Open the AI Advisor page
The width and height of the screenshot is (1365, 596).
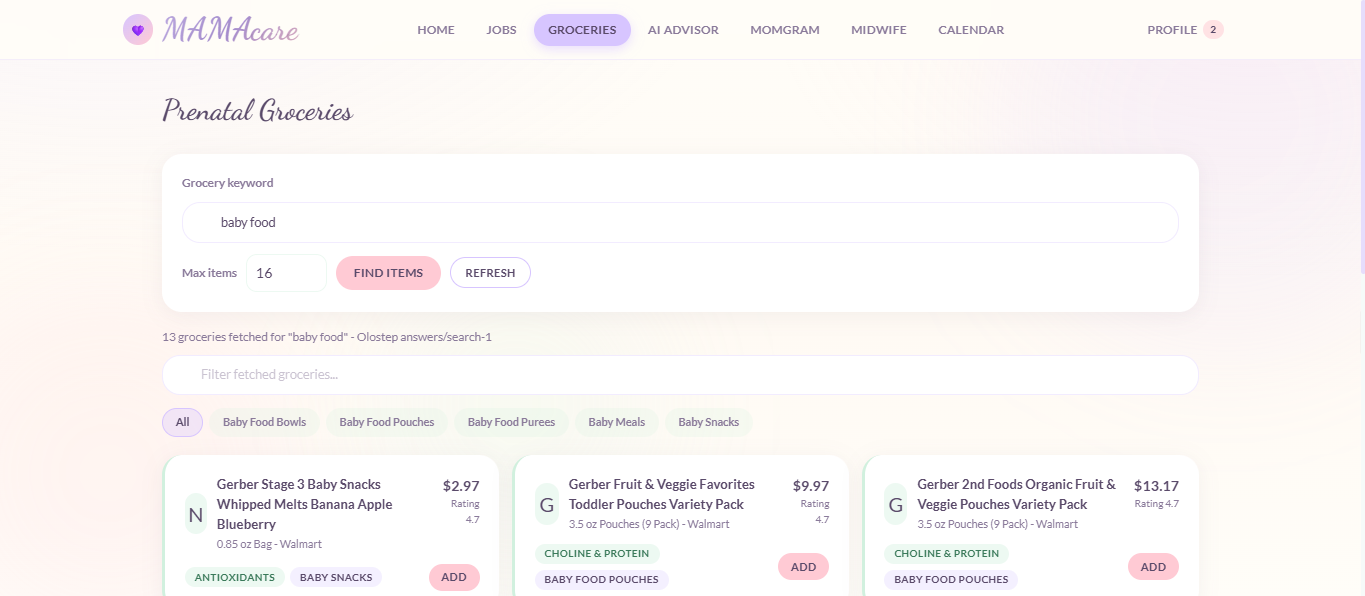pos(683,30)
